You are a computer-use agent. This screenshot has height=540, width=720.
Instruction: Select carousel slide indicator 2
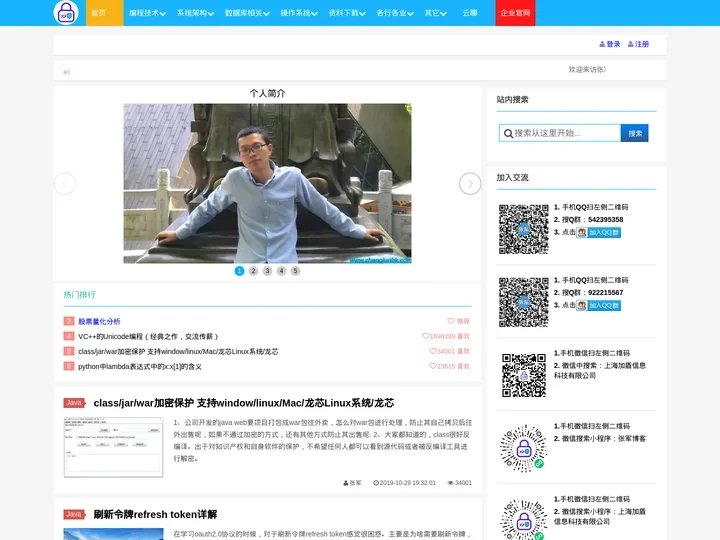coord(253,271)
